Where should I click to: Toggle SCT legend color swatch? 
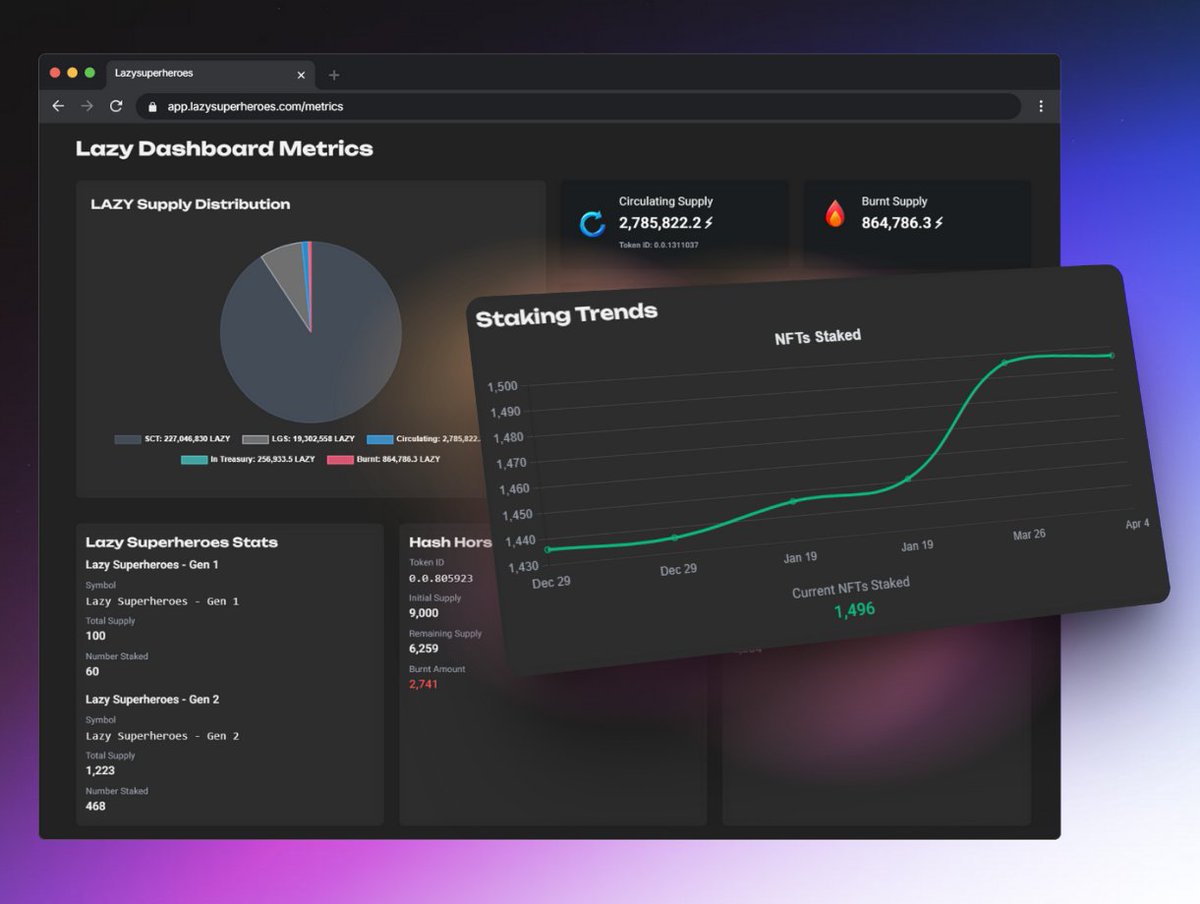(128, 439)
